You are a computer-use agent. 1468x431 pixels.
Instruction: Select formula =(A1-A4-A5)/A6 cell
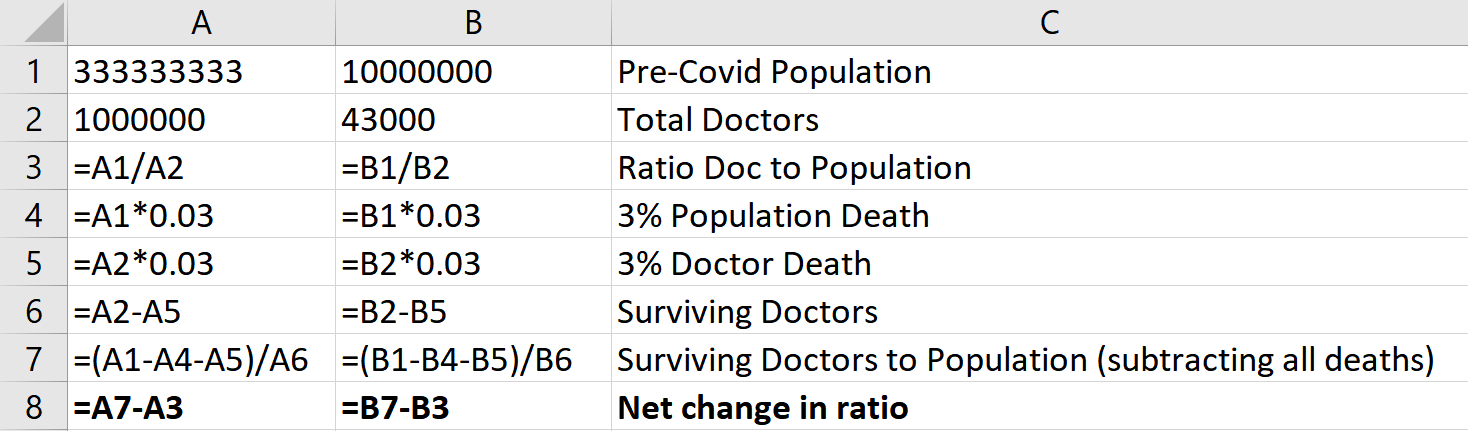201,359
